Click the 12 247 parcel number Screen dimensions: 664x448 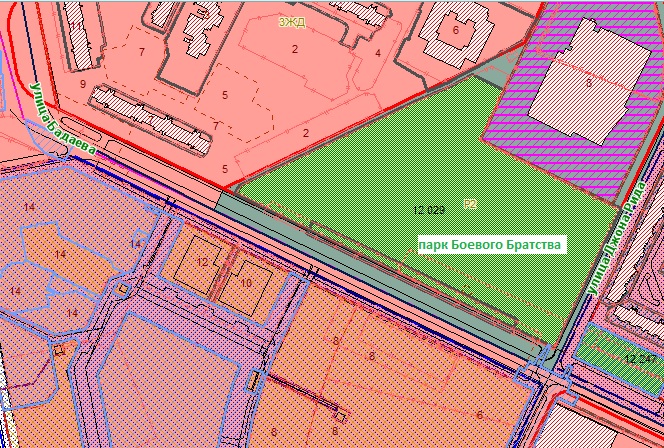point(640,358)
